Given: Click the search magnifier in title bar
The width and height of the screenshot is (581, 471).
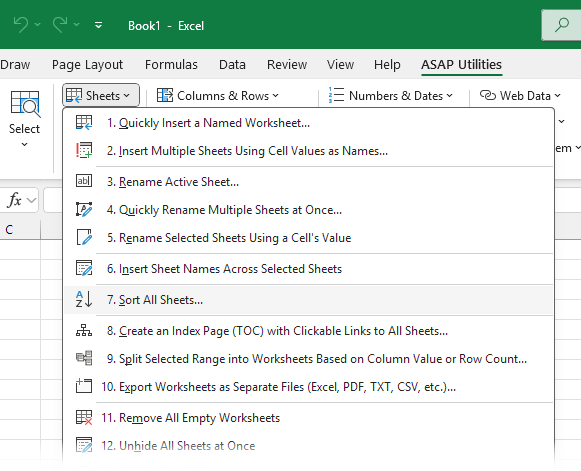Looking at the screenshot, I should 562,25.
